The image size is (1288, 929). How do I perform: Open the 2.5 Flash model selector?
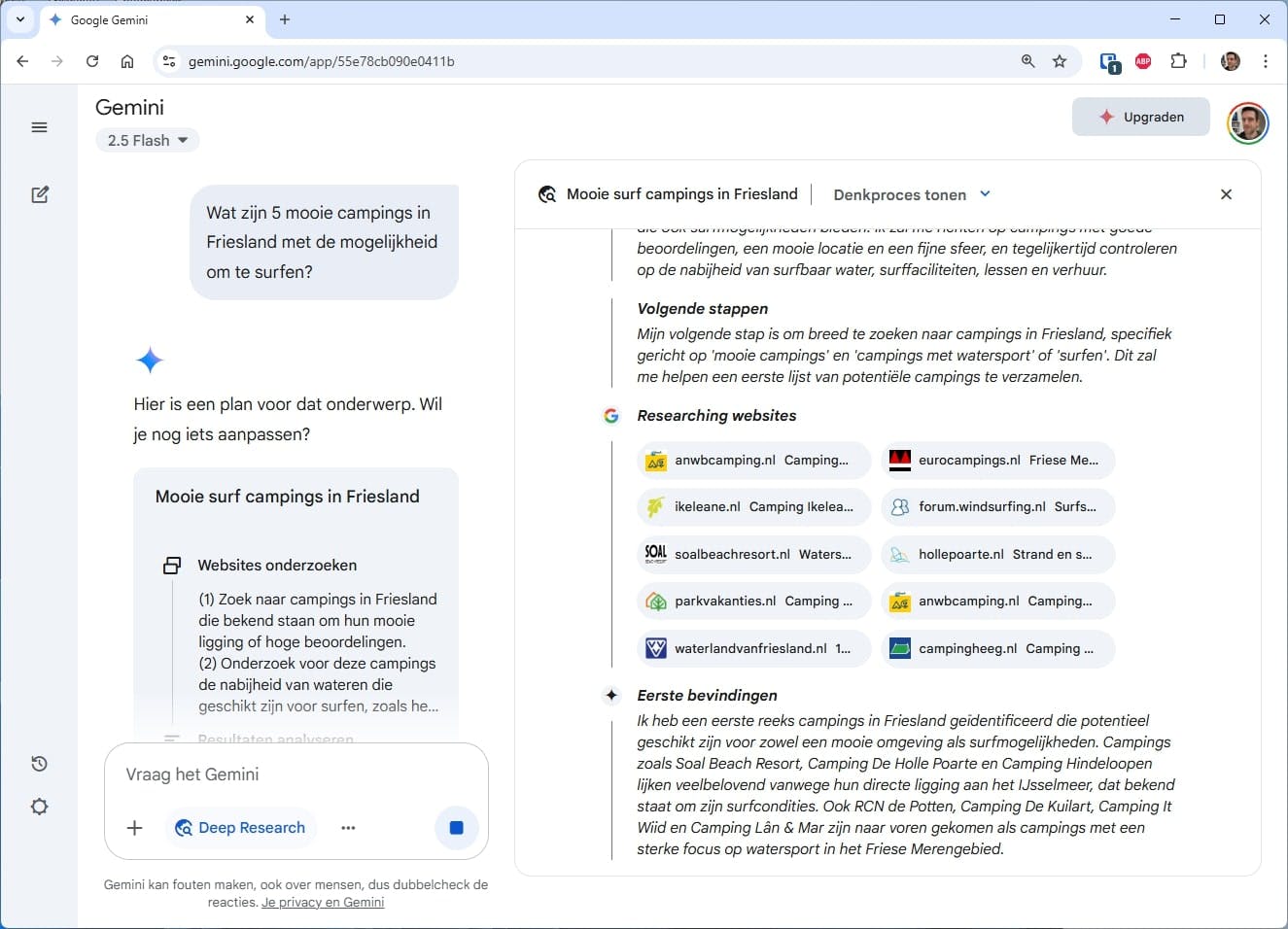pos(148,141)
